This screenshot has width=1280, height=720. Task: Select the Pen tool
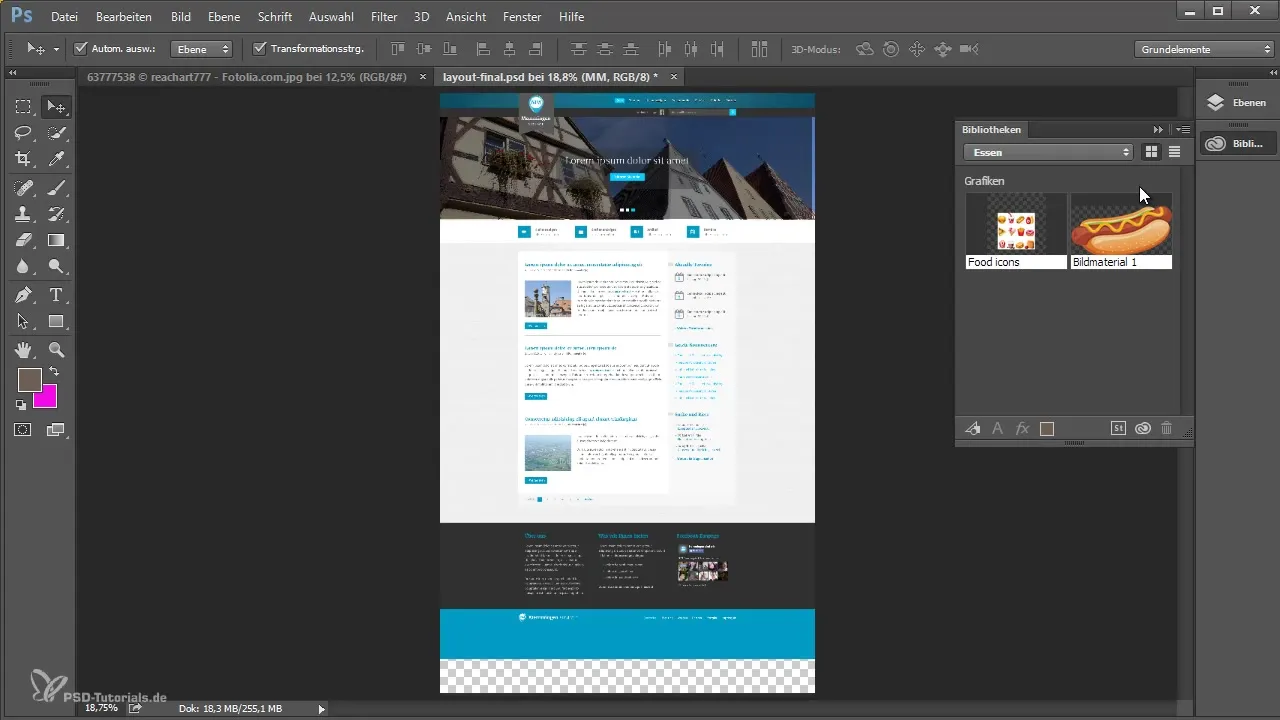[23, 295]
